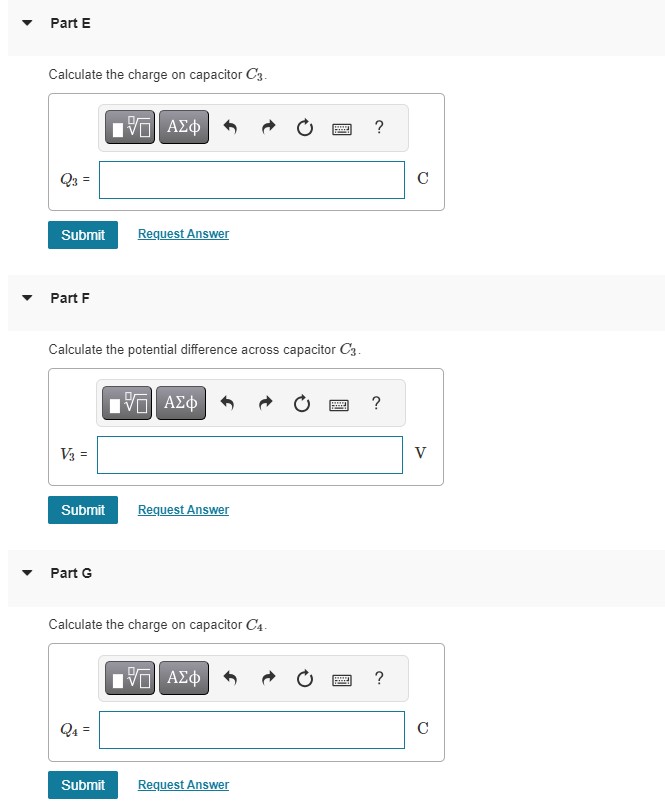
Task: Submit the V3 potential difference answer
Action: pyautogui.click(x=83, y=510)
